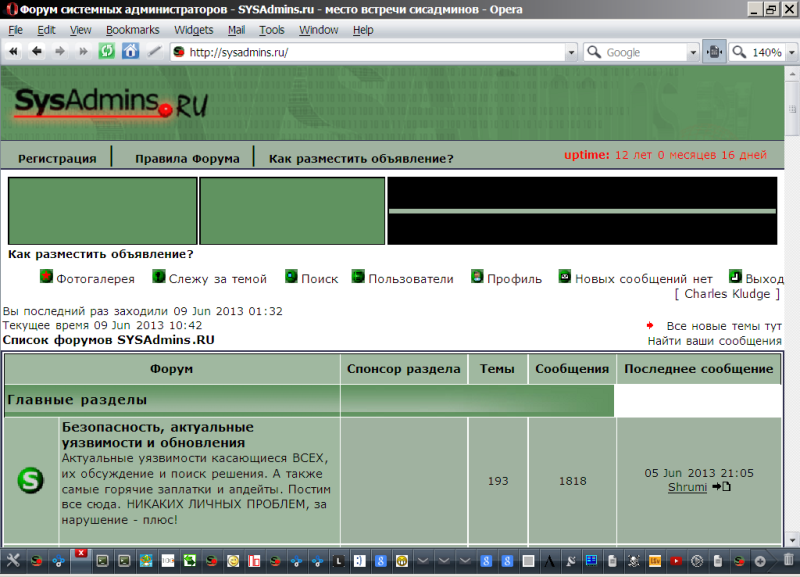Open the Mail menu

236,30
